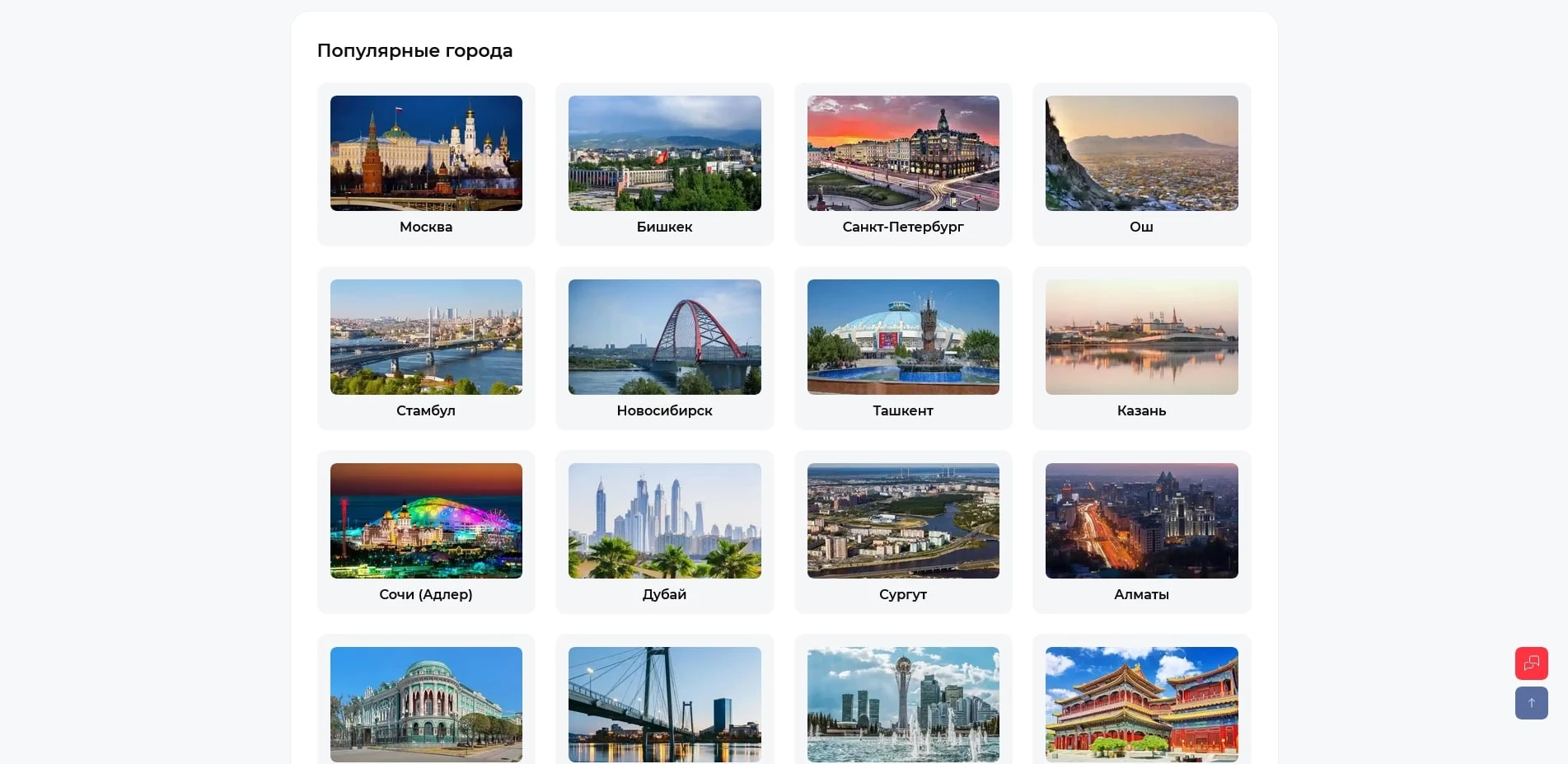Screen dimensions: 1568x764
Task: Open the Казань city link
Action: tap(1141, 410)
